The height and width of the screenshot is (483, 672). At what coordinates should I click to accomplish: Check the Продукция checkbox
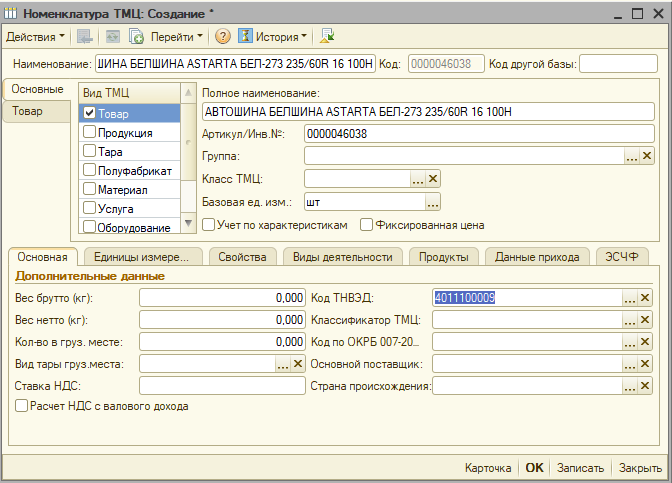pyautogui.click(x=90, y=132)
